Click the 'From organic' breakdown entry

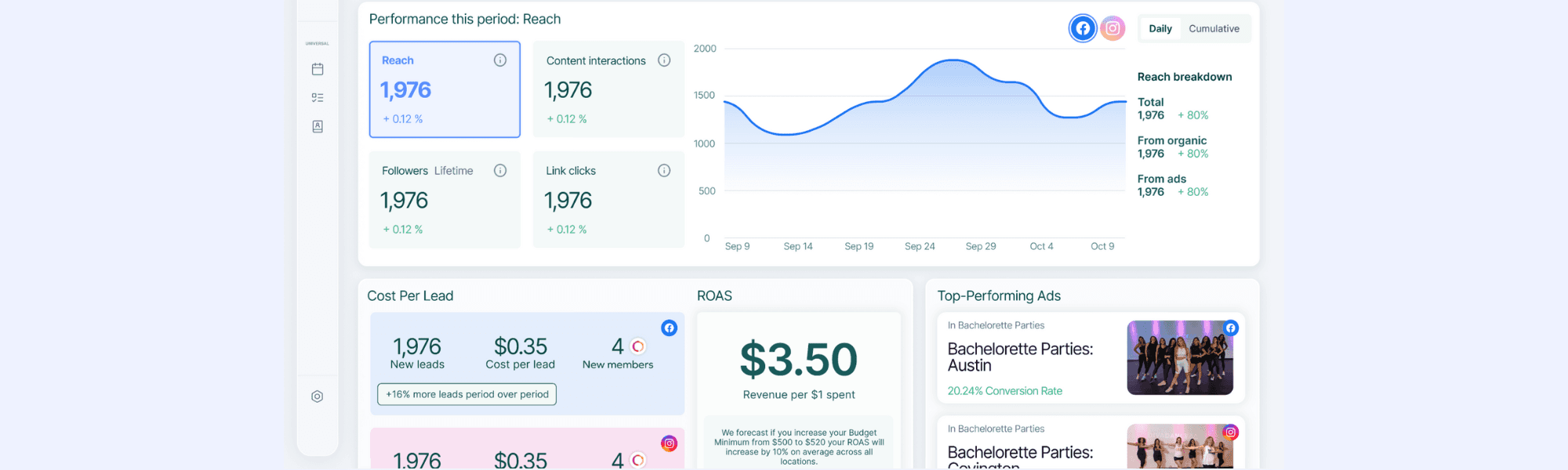click(x=1173, y=147)
